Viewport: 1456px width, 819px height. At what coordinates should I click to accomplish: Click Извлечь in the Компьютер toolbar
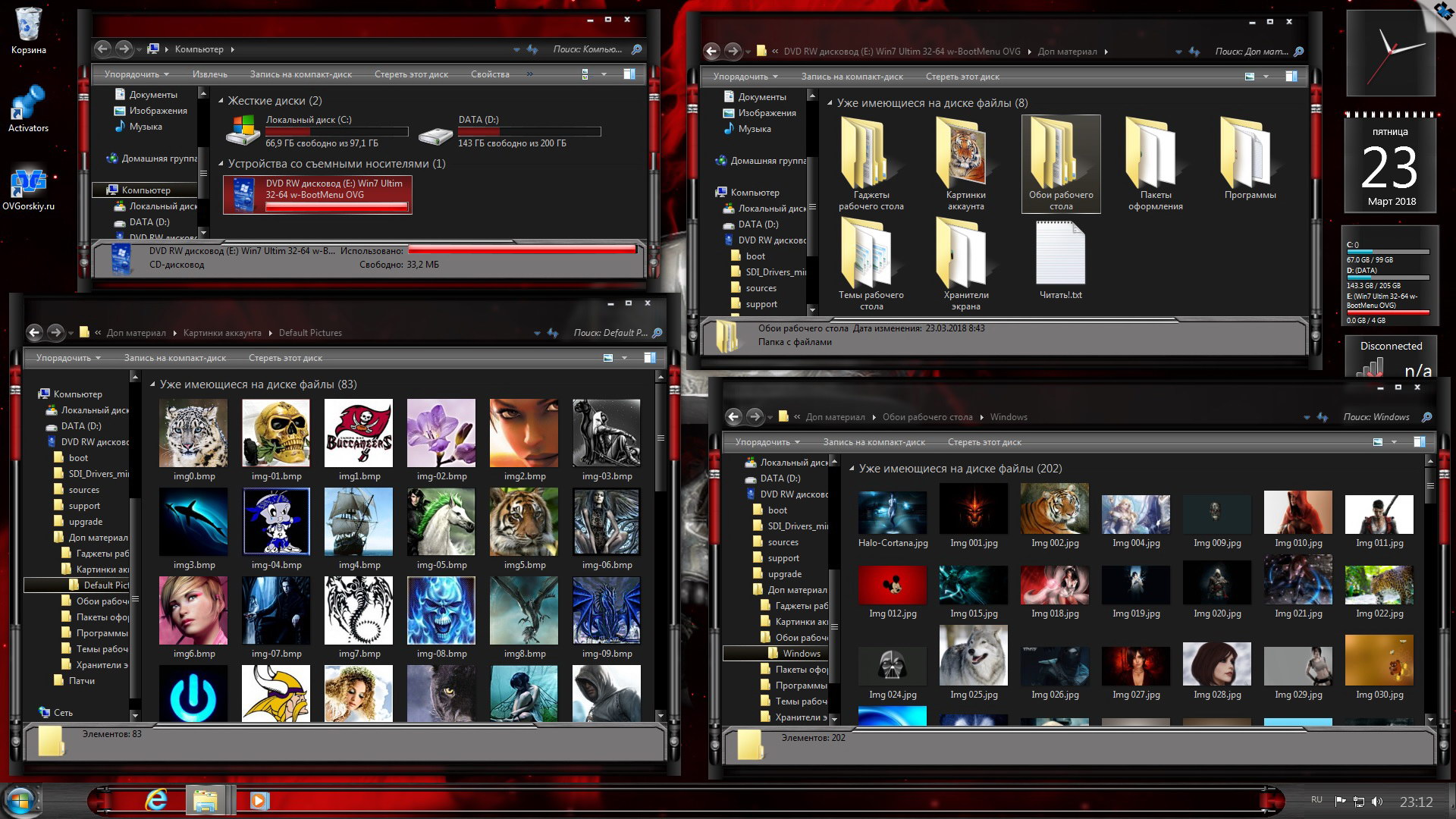tap(210, 74)
